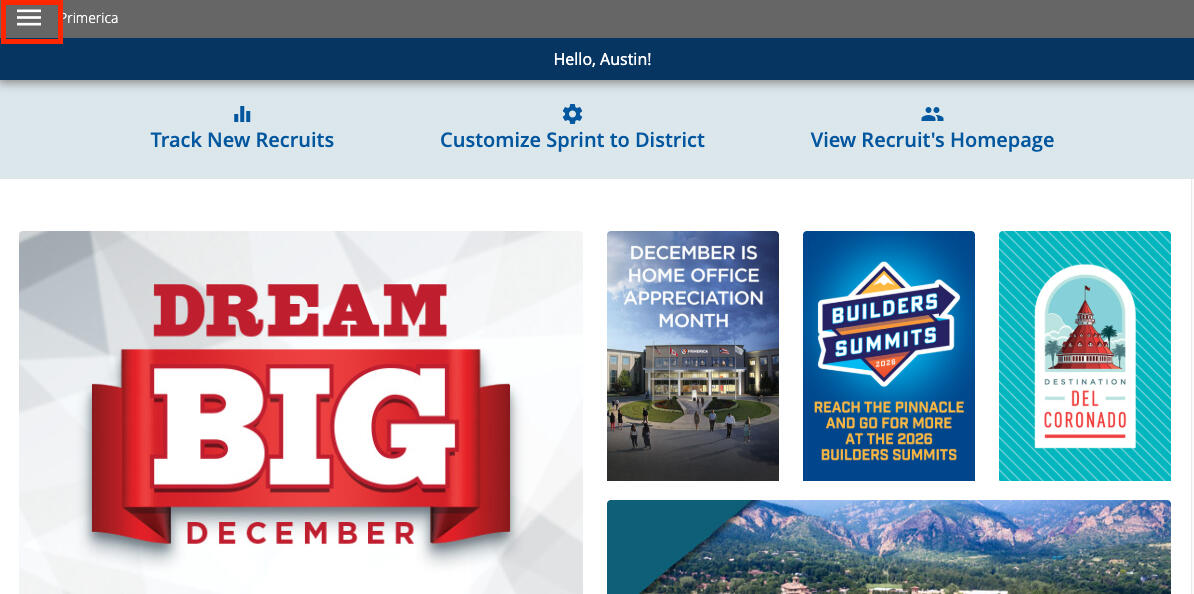Click the Primerica title in the top bar
Screen dimensions: 1194x594
[x=89, y=18]
